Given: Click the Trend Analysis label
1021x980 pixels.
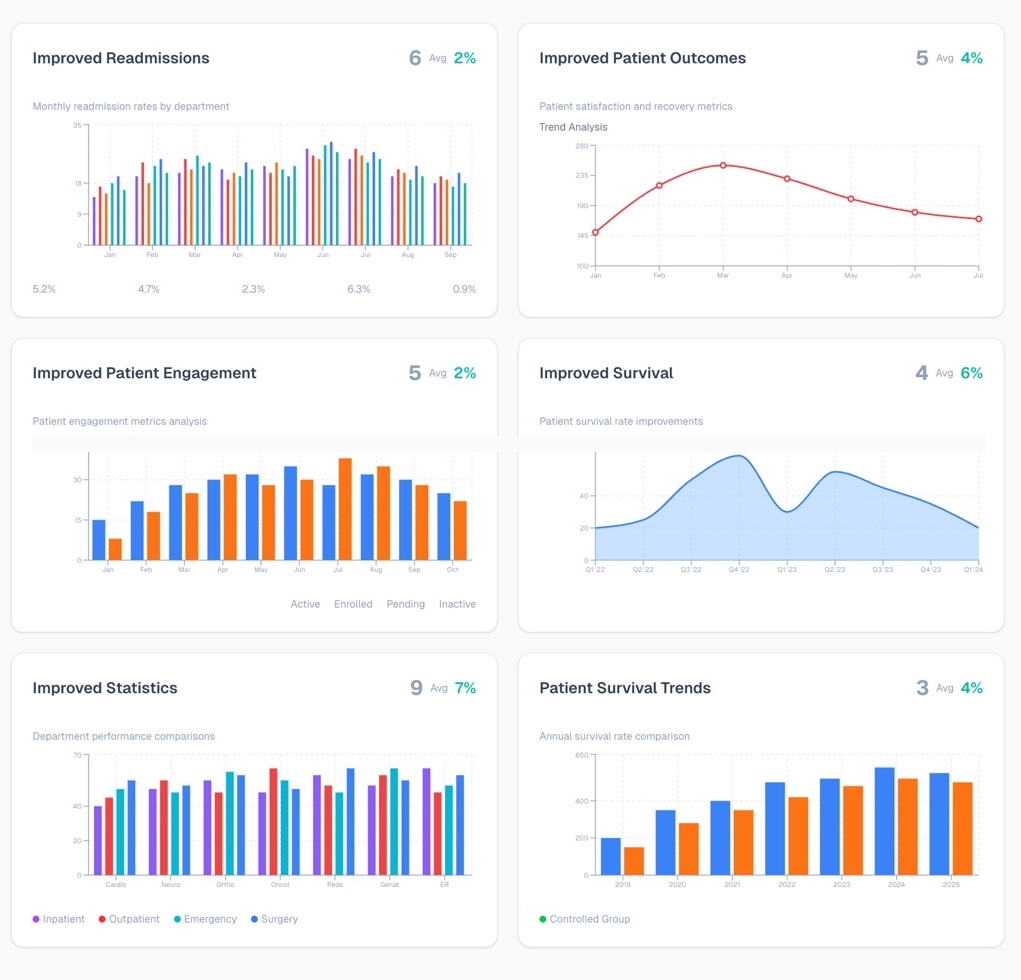Looking at the screenshot, I should pos(573,127).
